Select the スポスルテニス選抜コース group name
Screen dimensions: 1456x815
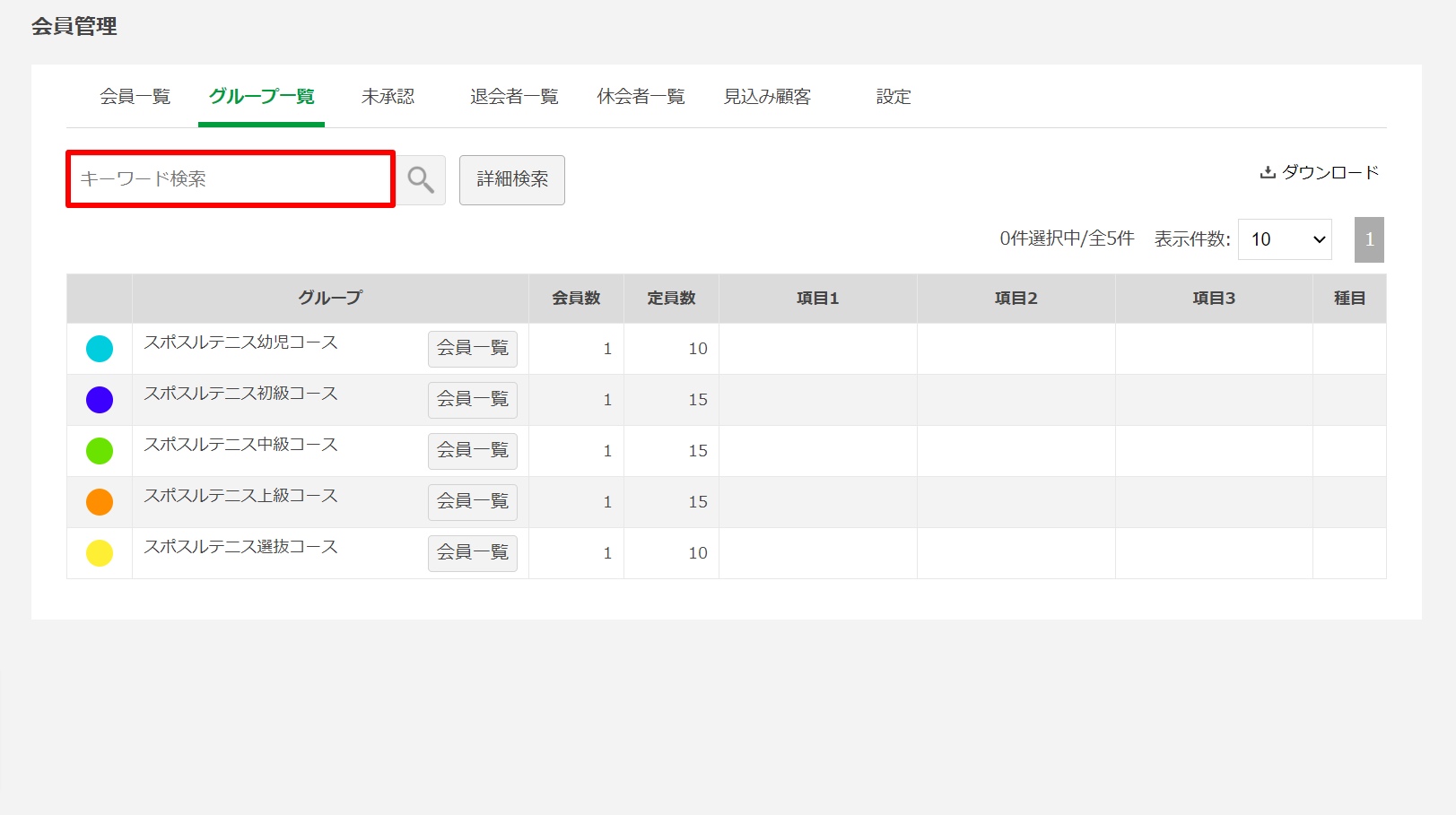tap(241, 547)
